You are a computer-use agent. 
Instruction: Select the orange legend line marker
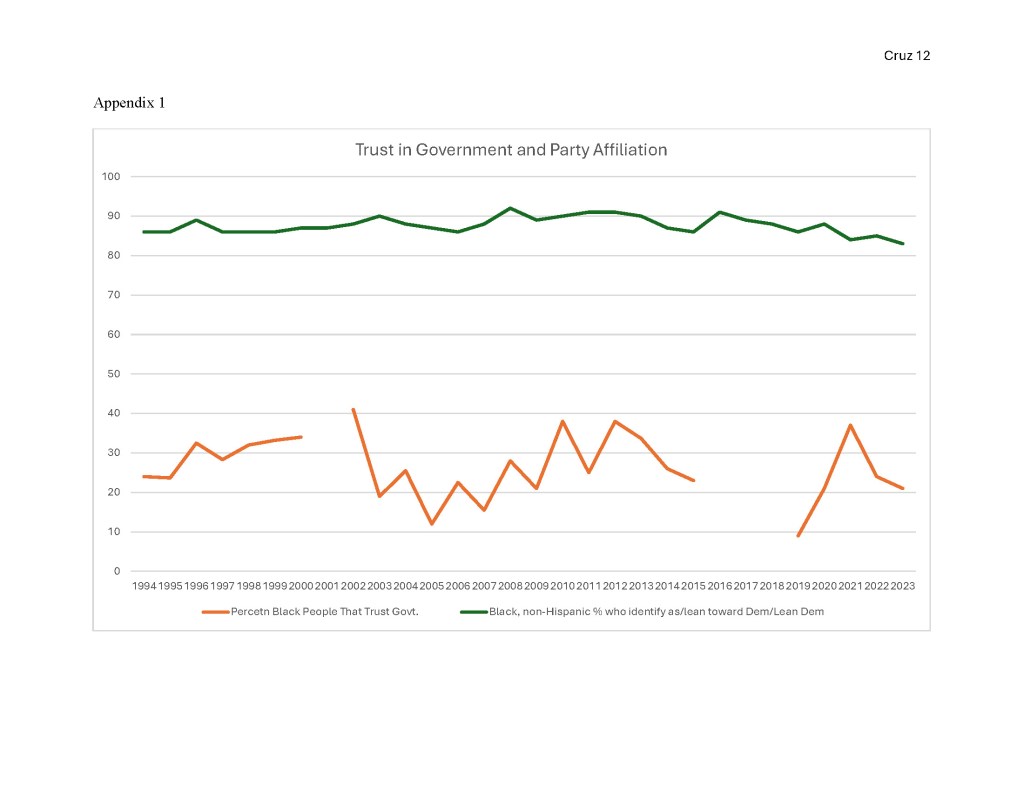(x=215, y=611)
